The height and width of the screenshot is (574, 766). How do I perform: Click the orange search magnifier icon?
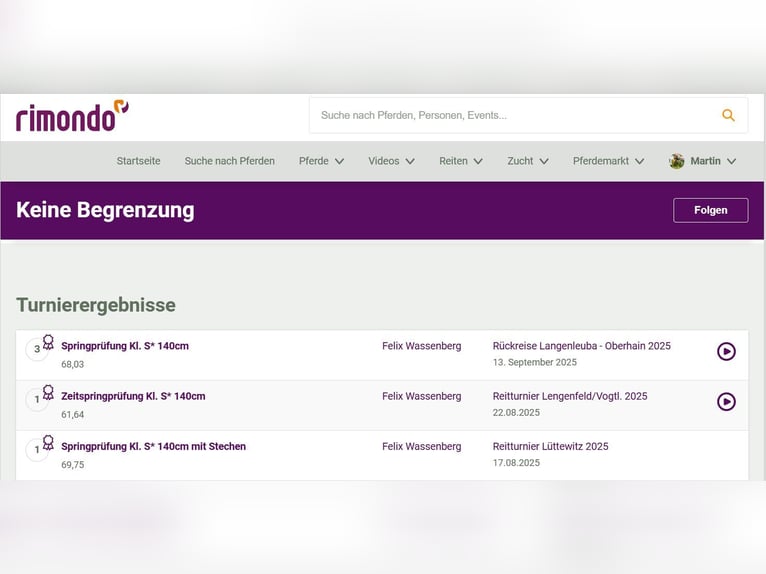[728, 115]
